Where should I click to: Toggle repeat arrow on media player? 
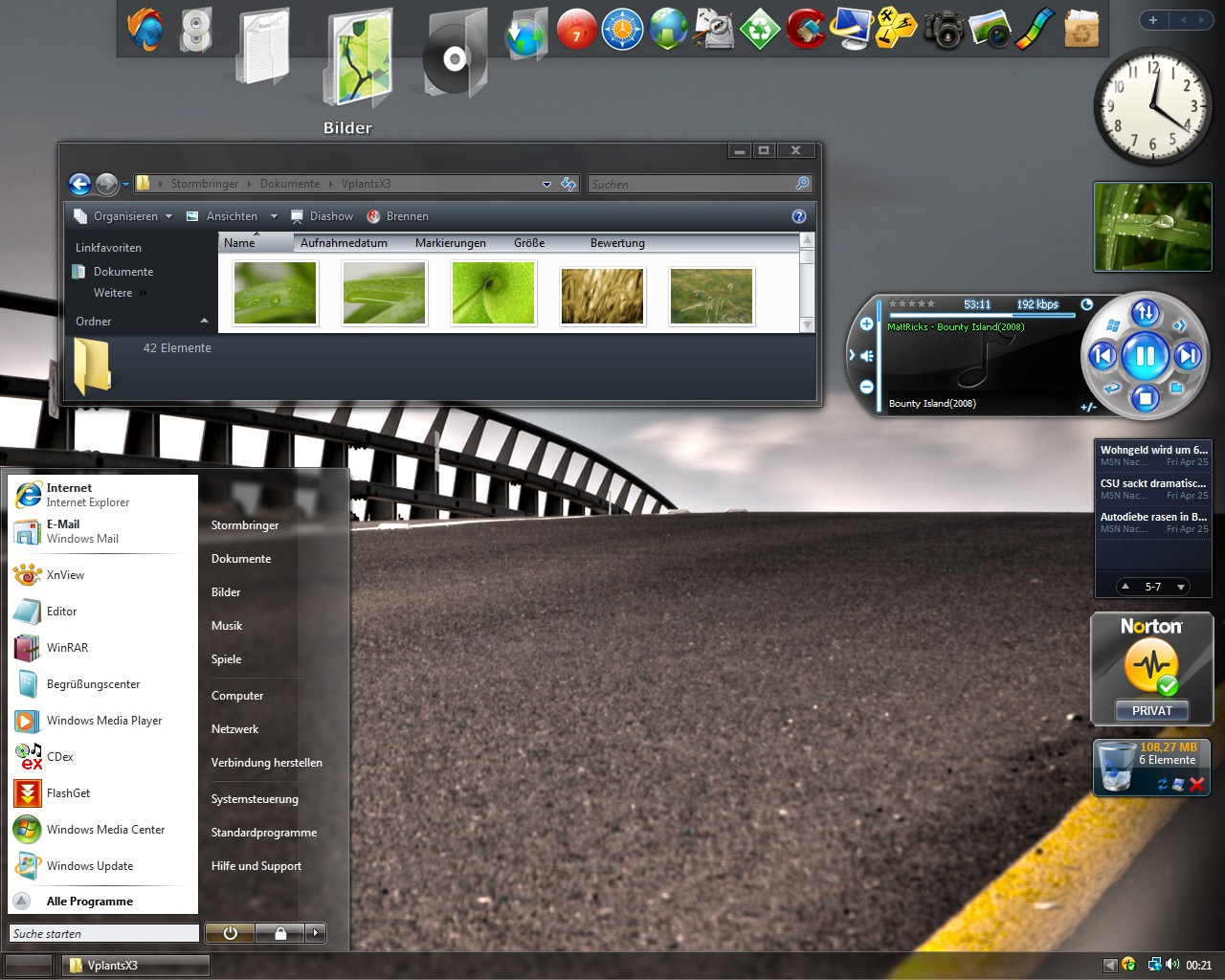tap(1112, 388)
